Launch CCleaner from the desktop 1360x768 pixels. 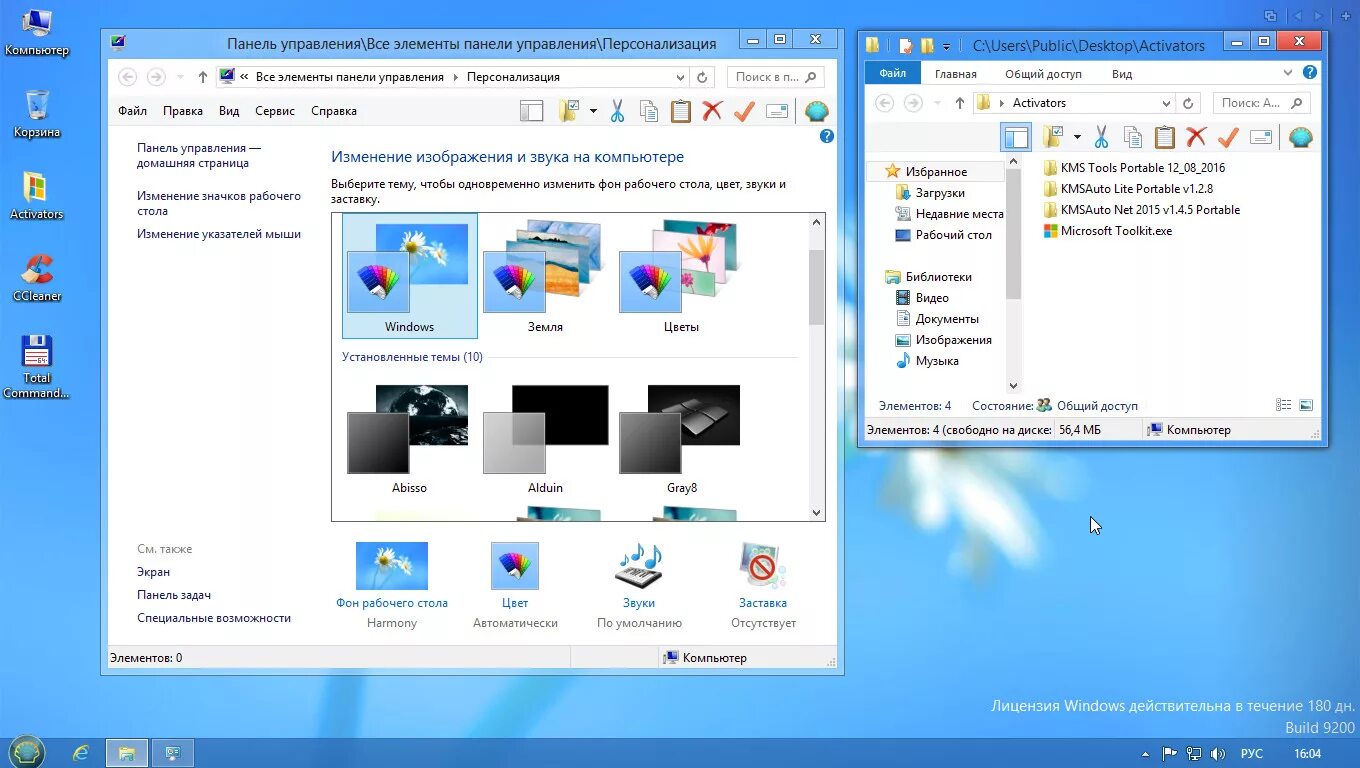click(x=36, y=280)
